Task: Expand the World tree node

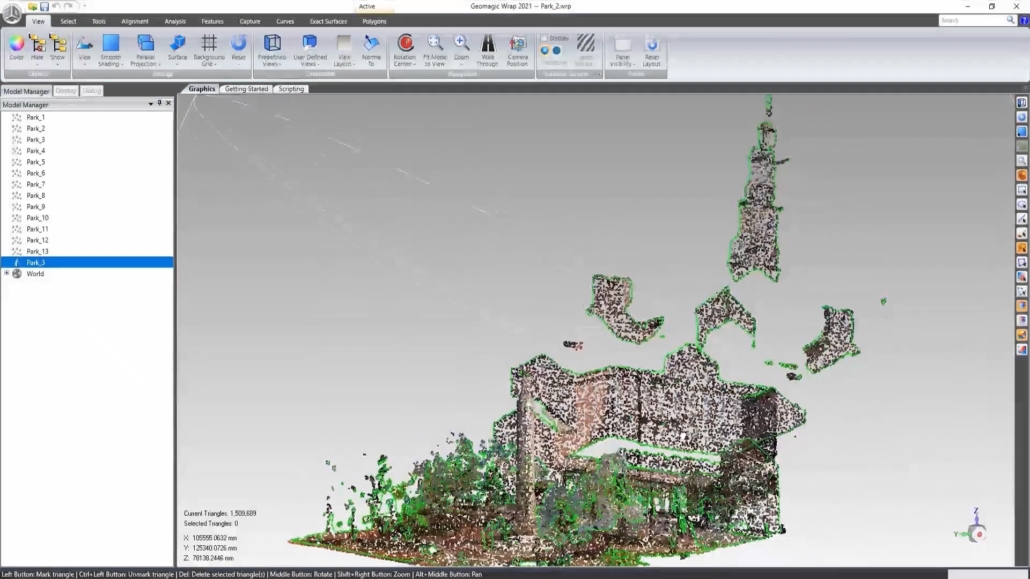Action: pyautogui.click(x=7, y=273)
